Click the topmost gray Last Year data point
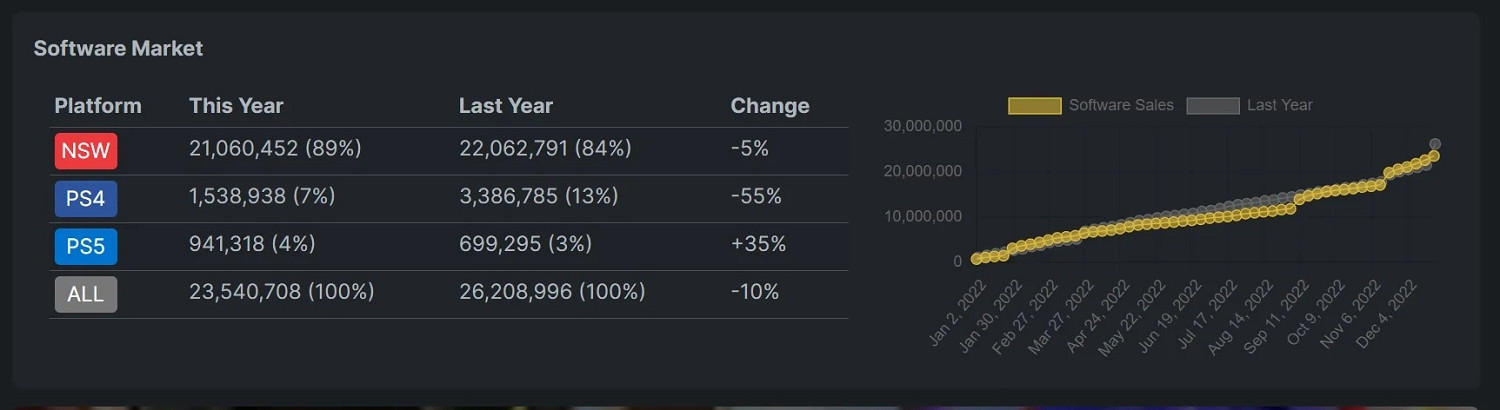The height and width of the screenshot is (410, 1500). [1435, 144]
